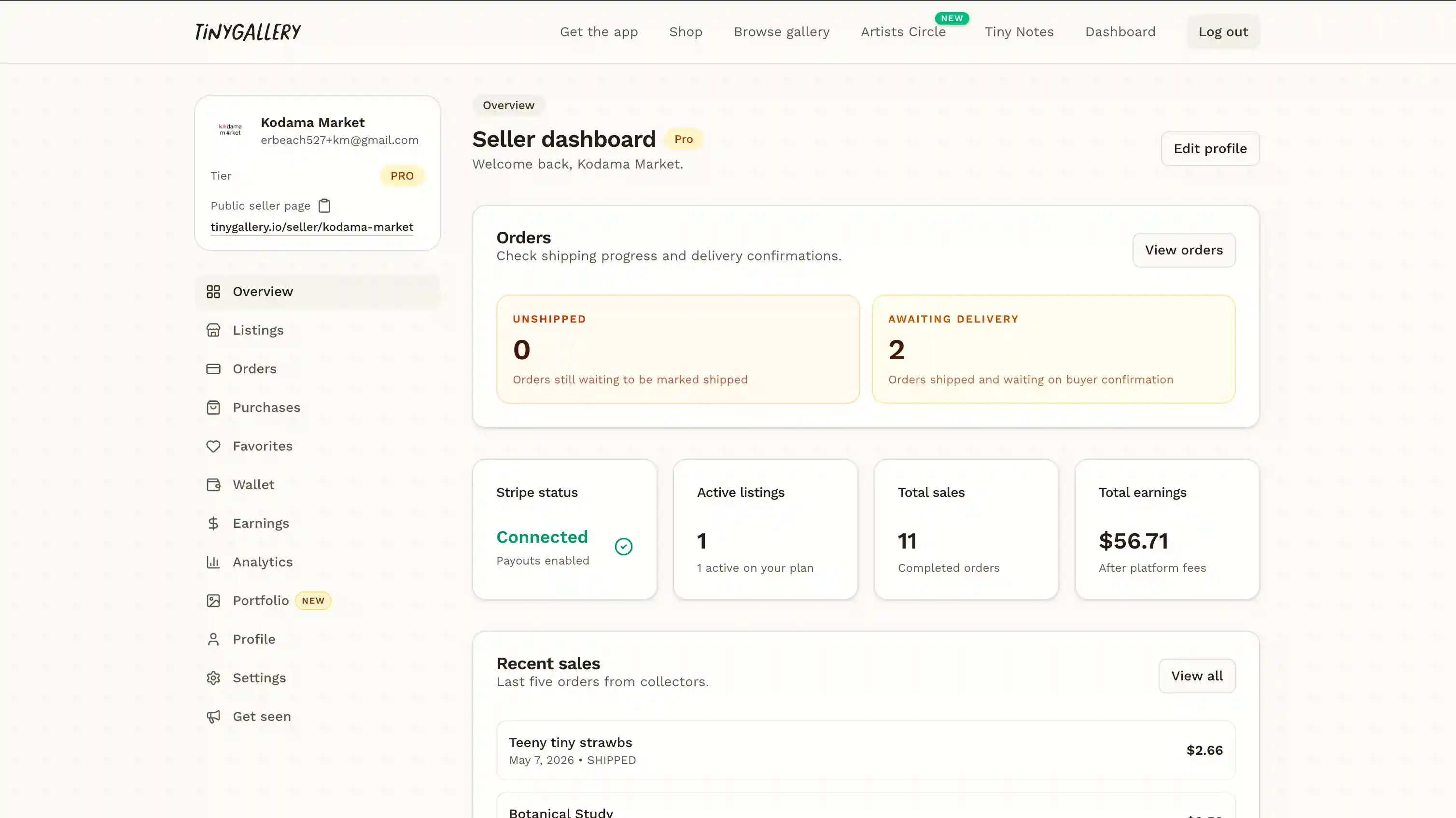
Task: Click the Kodama Market avatar thumbnail
Action: [230, 130]
